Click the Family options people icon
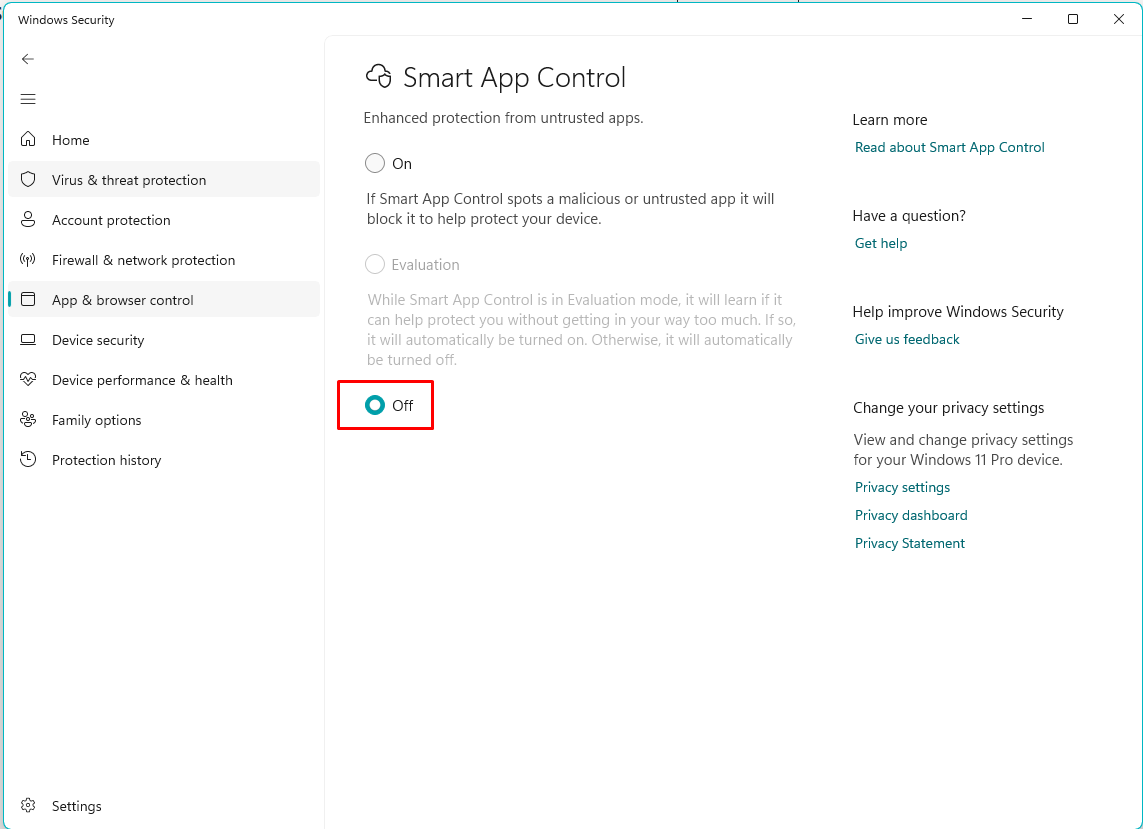 click(x=28, y=419)
